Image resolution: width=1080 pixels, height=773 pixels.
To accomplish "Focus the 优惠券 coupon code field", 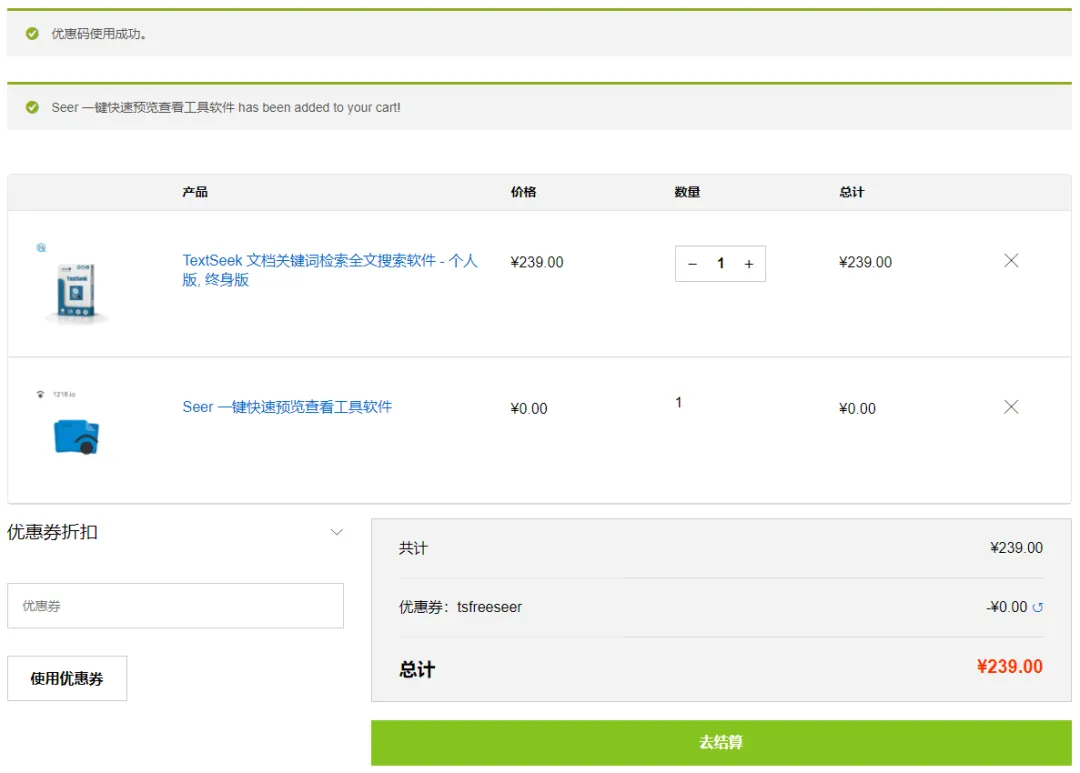I will pos(175,606).
